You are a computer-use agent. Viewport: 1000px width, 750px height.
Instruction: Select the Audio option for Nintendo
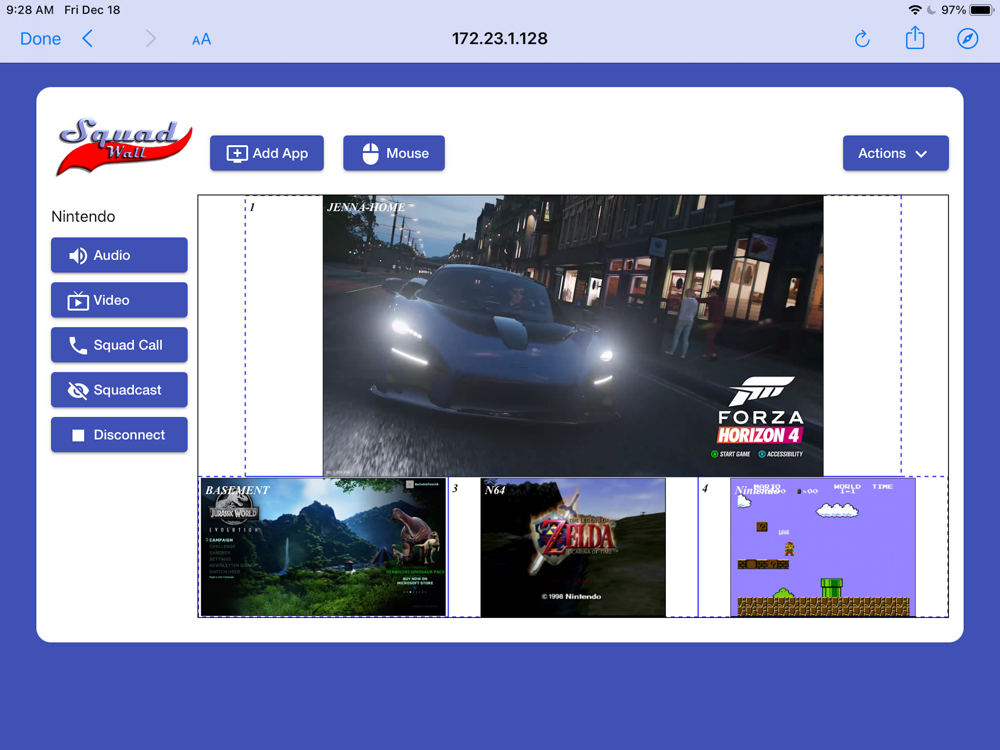(x=119, y=255)
